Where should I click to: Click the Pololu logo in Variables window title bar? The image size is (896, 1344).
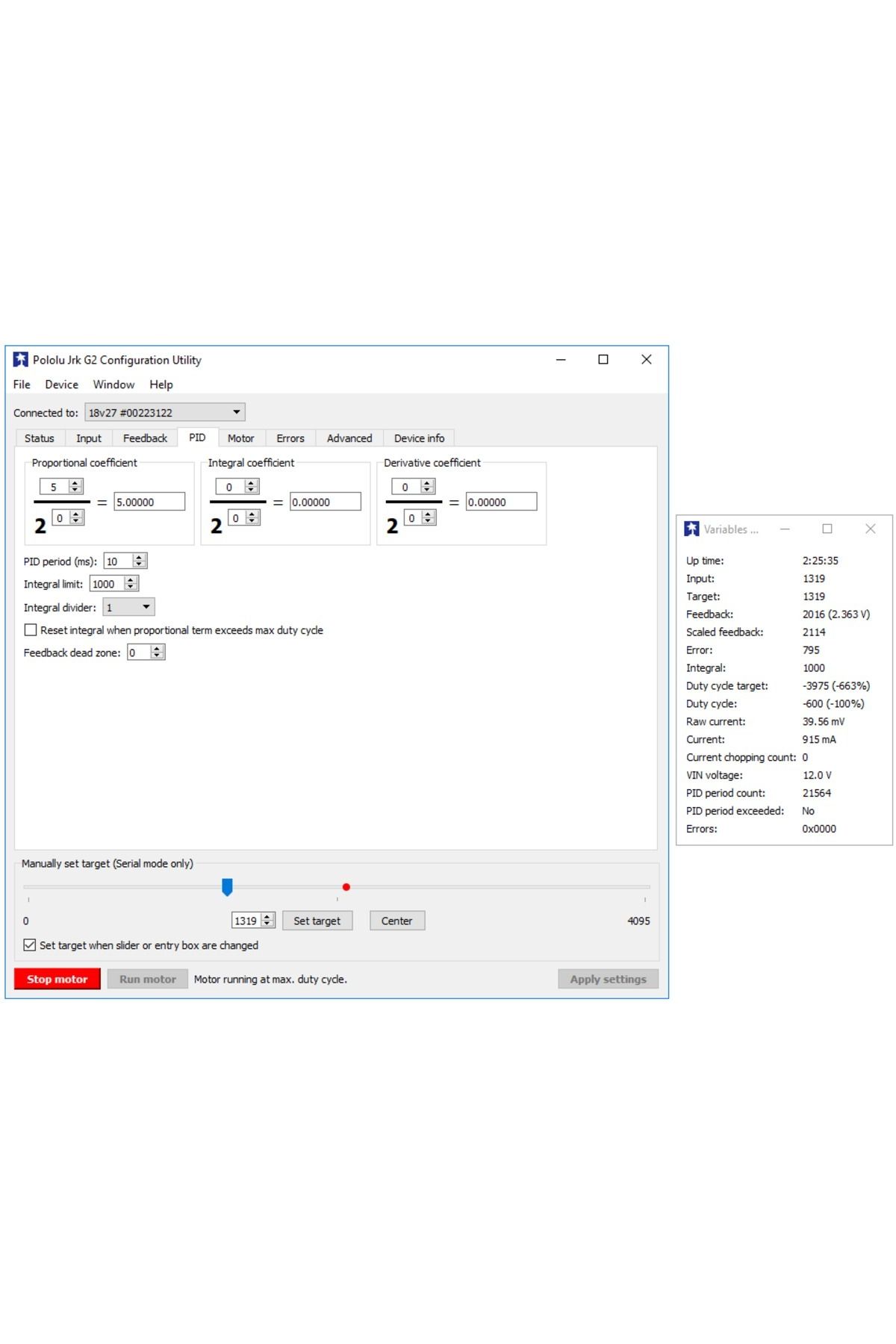point(691,529)
